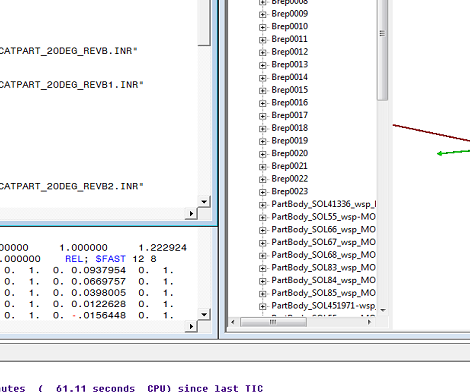This screenshot has width=470, height=392.
Task: Click the editor pane scroll down arrow
Action: 204,202
